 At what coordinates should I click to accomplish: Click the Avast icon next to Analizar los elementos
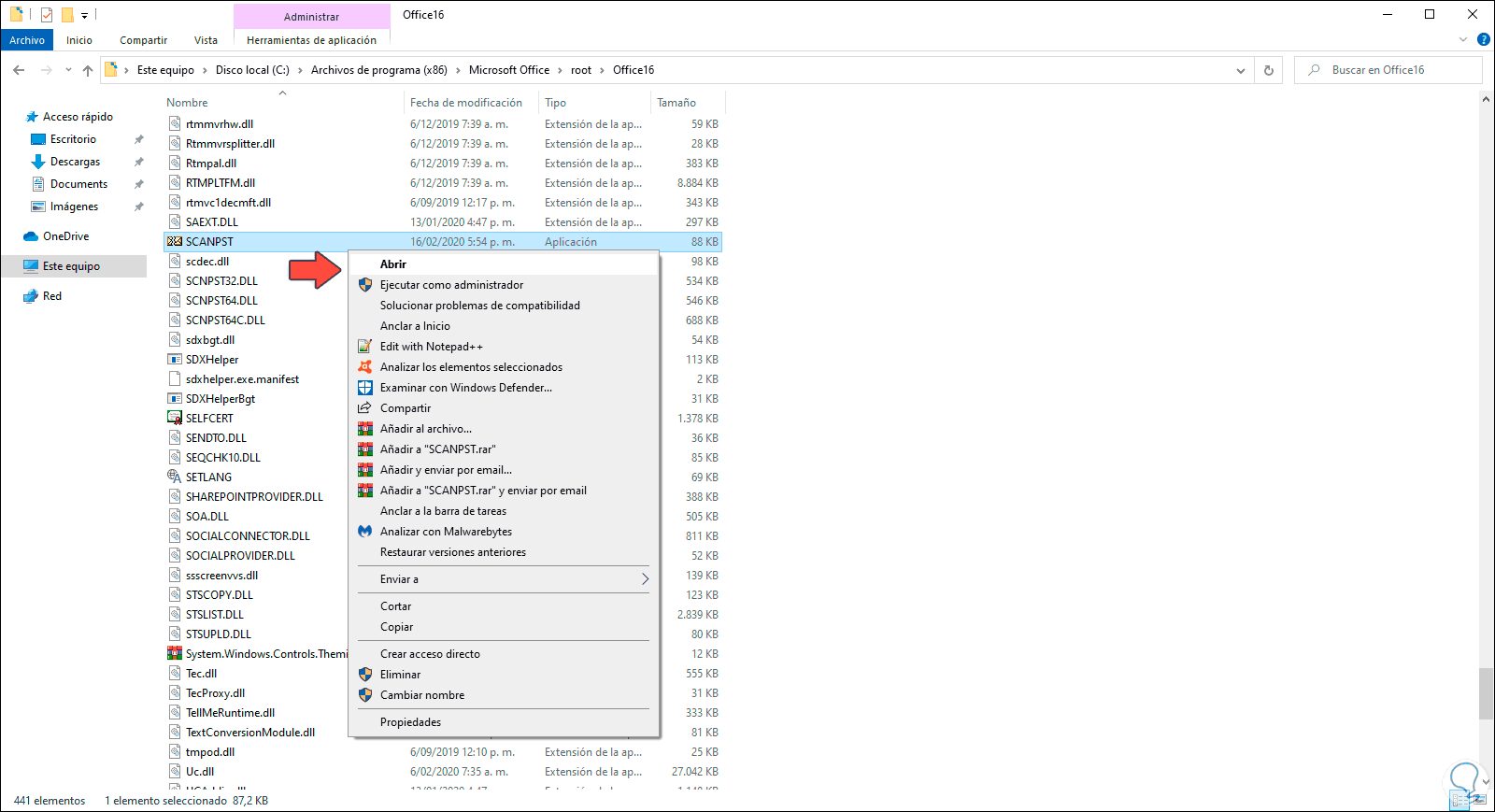click(x=365, y=367)
